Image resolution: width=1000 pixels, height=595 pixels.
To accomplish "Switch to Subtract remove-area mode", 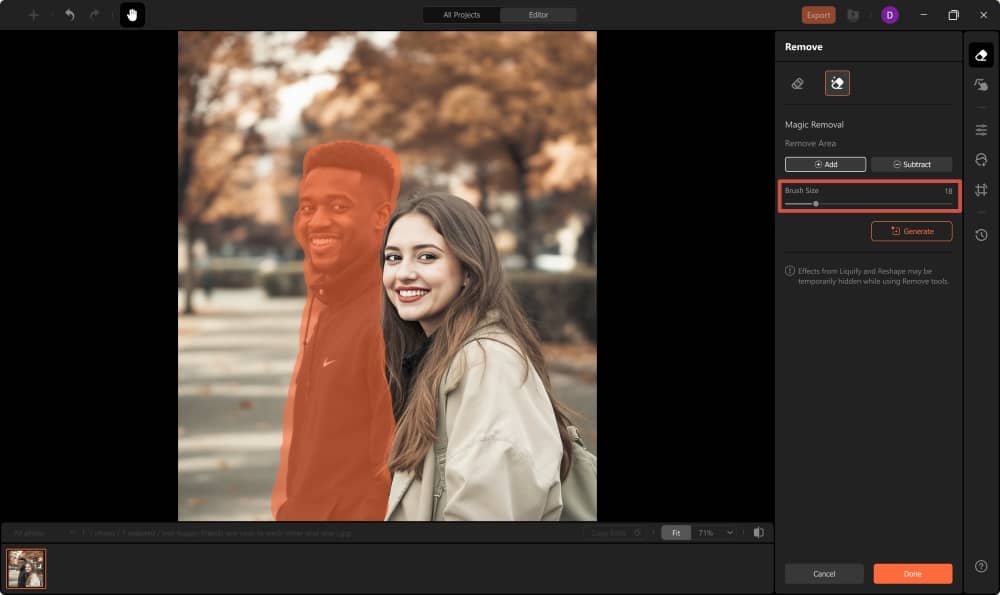I will tap(911, 164).
